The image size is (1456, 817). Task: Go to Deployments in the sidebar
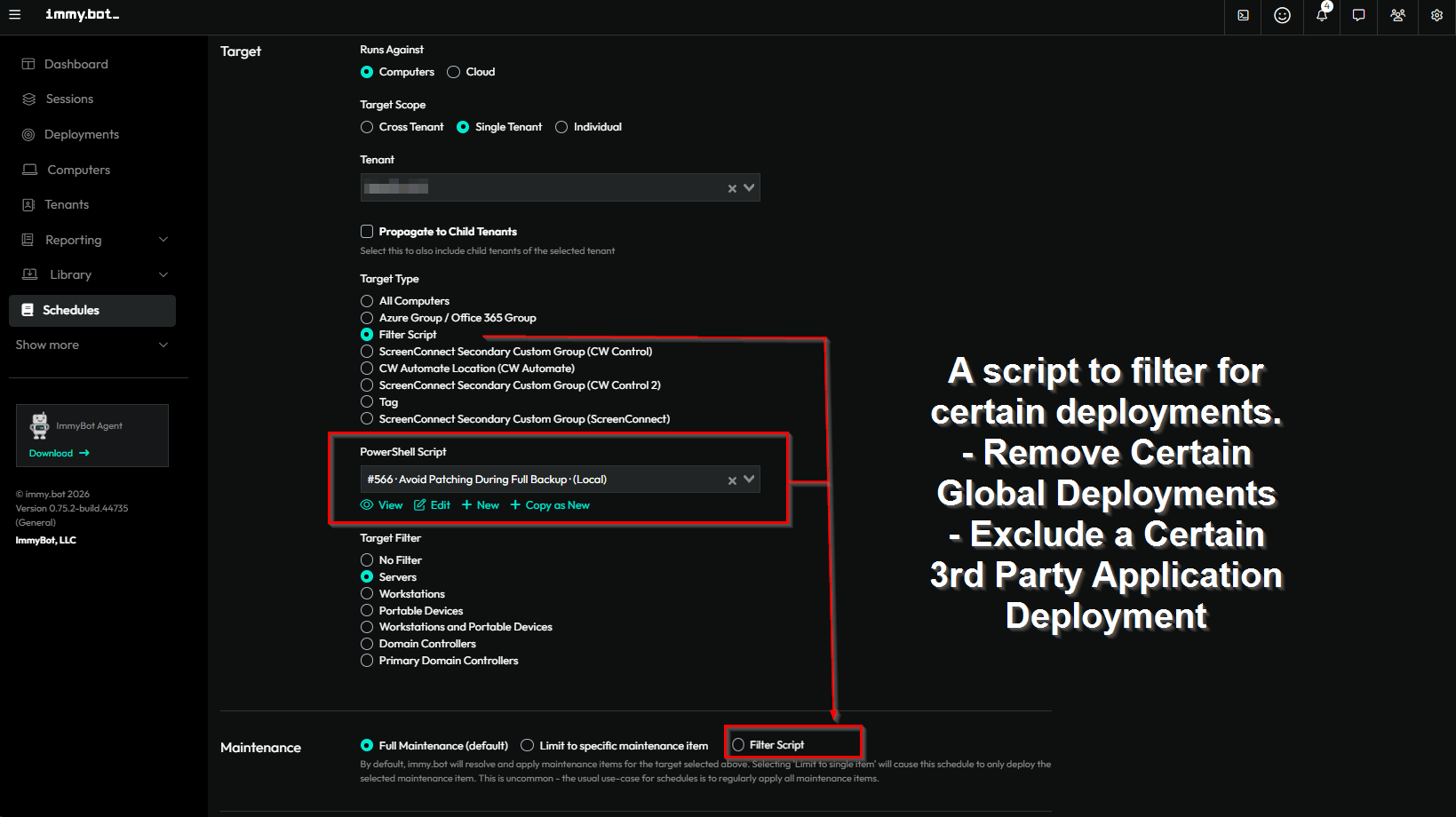coord(81,134)
